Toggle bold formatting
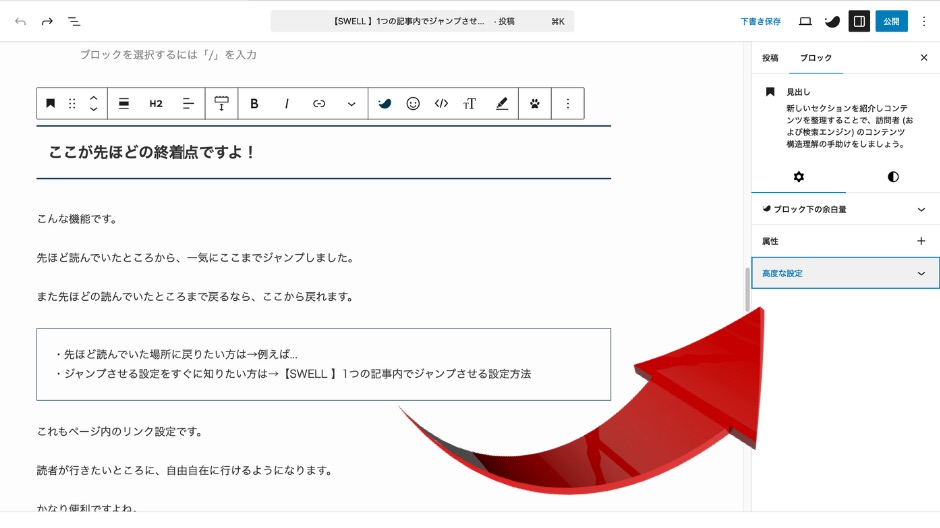 coord(254,104)
